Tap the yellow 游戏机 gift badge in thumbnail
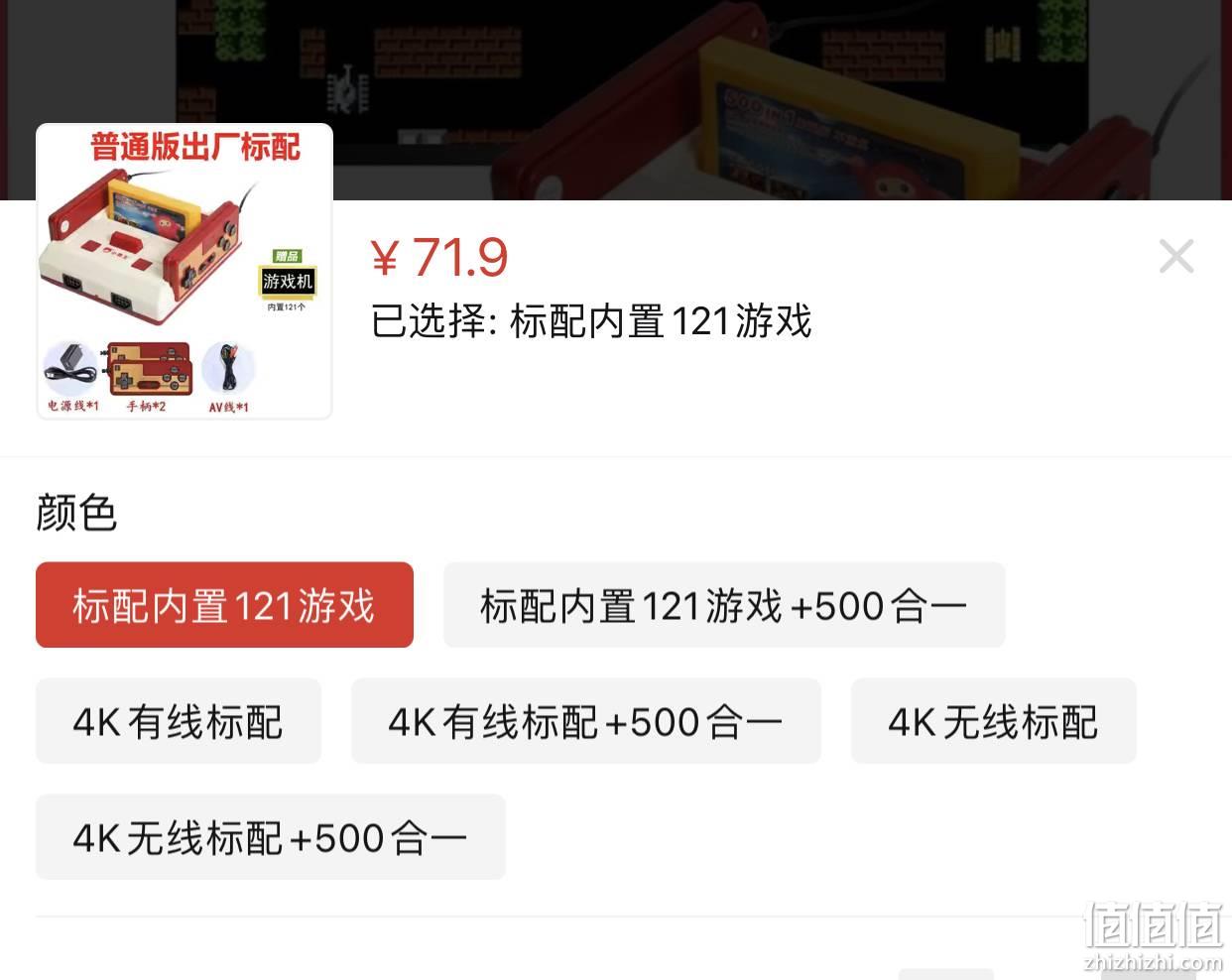The height and width of the screenshot is (980, 1232). [288, 281]
